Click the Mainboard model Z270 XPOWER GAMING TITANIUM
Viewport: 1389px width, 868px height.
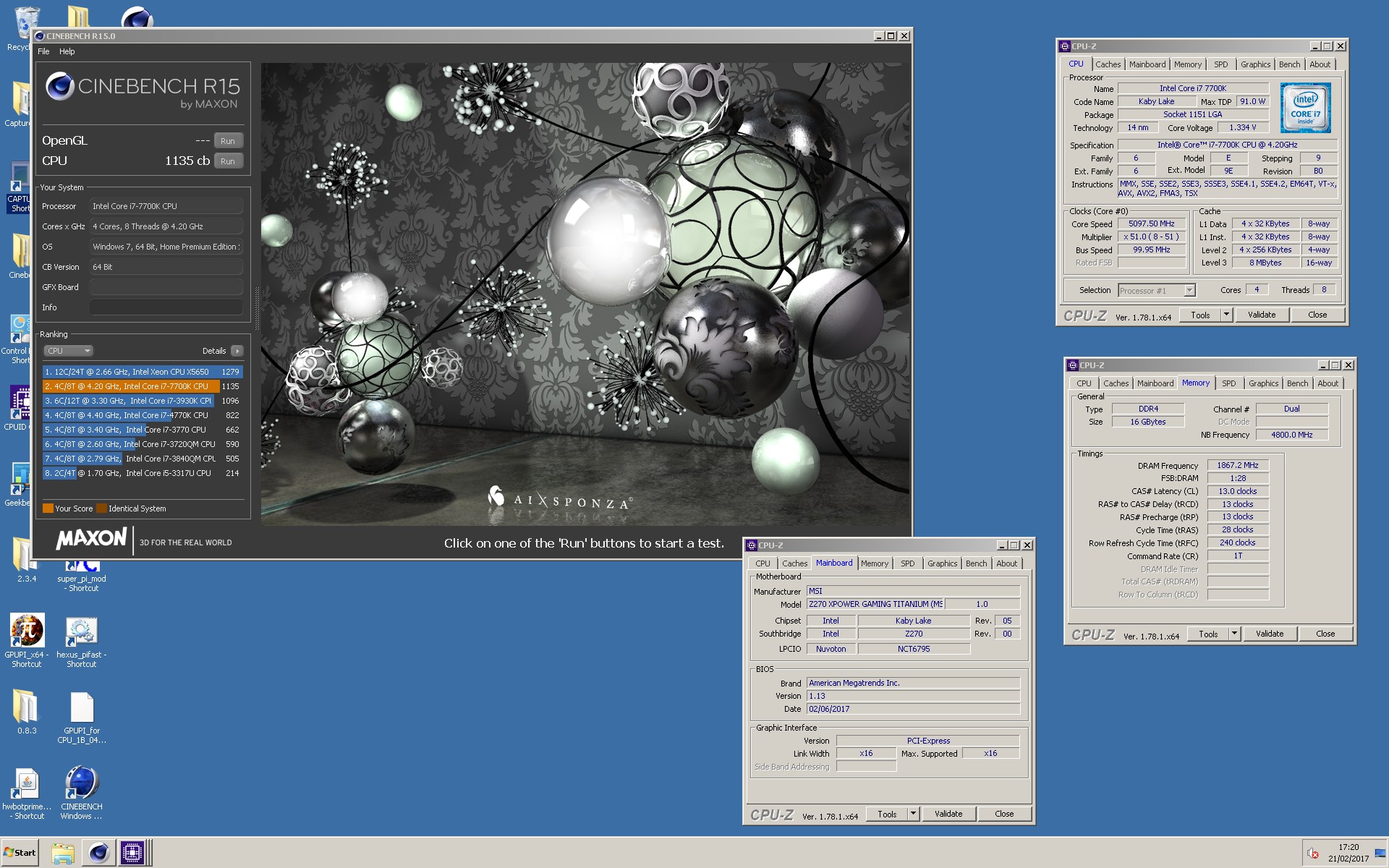coord(875,604)
